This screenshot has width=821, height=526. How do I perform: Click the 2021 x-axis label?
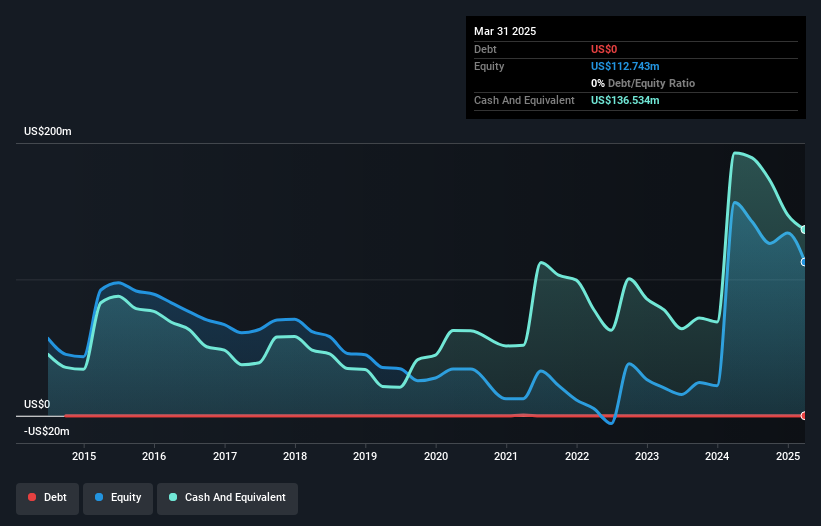(x=506, y=456)
